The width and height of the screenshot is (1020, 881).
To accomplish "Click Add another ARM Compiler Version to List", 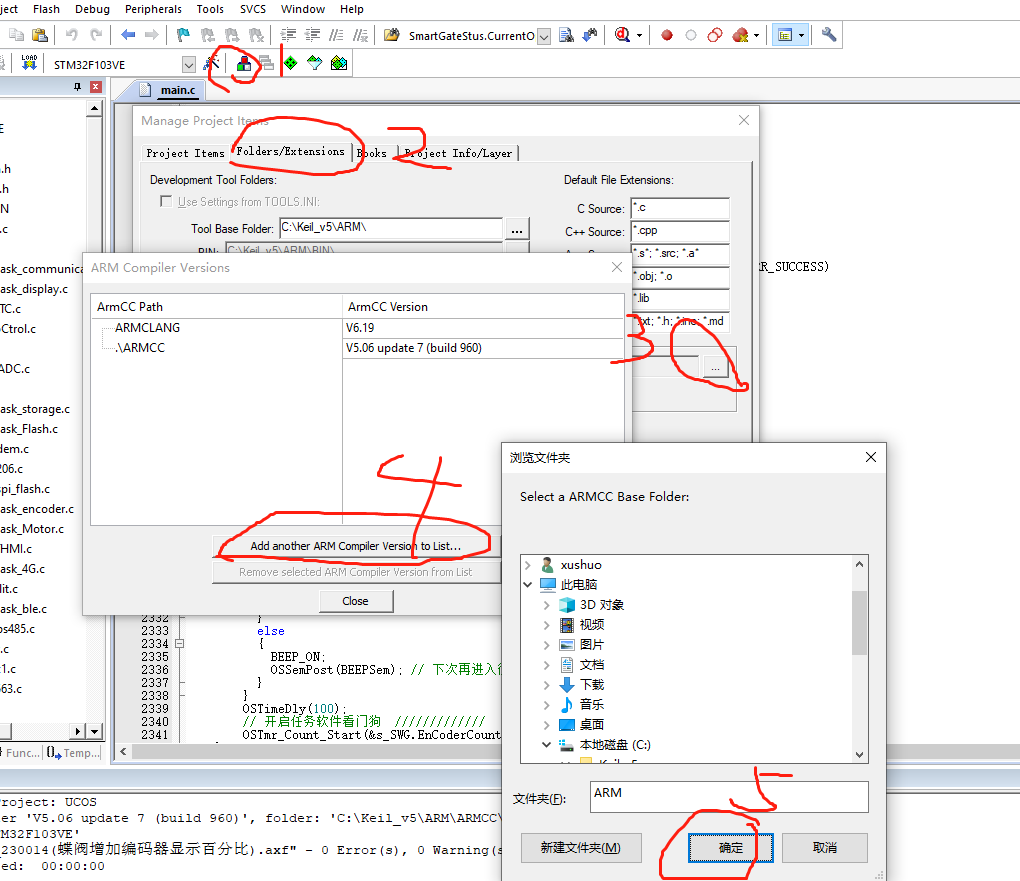I will pyautogui.click(x=356, y=546).
